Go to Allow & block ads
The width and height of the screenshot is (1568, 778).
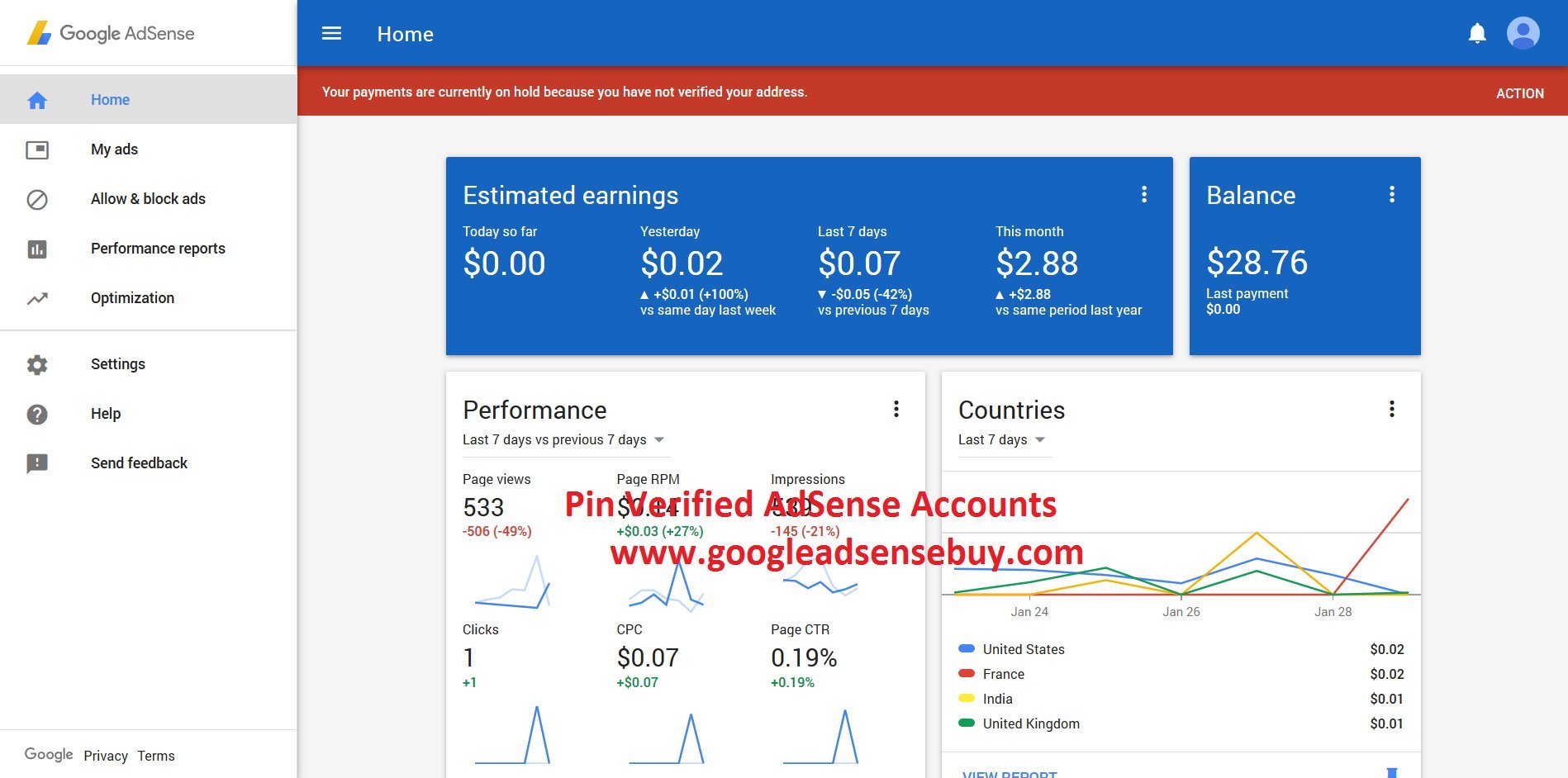[148, 199]
